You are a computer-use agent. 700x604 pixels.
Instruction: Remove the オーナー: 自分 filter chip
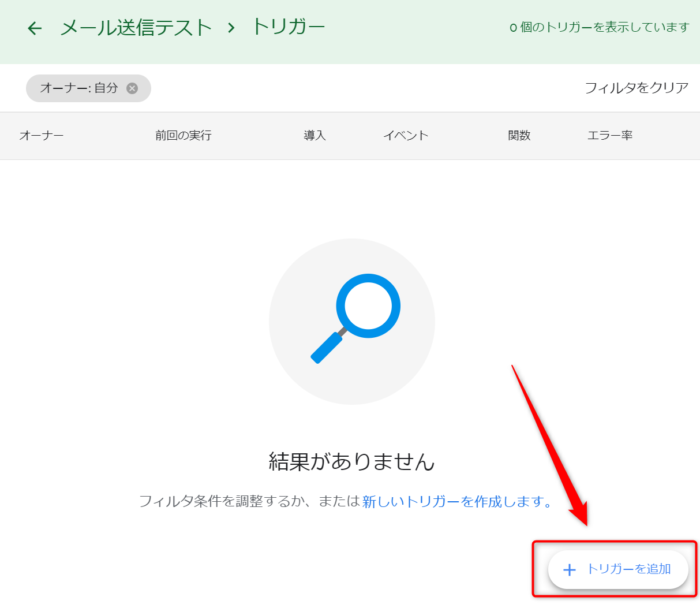point(132,88)
